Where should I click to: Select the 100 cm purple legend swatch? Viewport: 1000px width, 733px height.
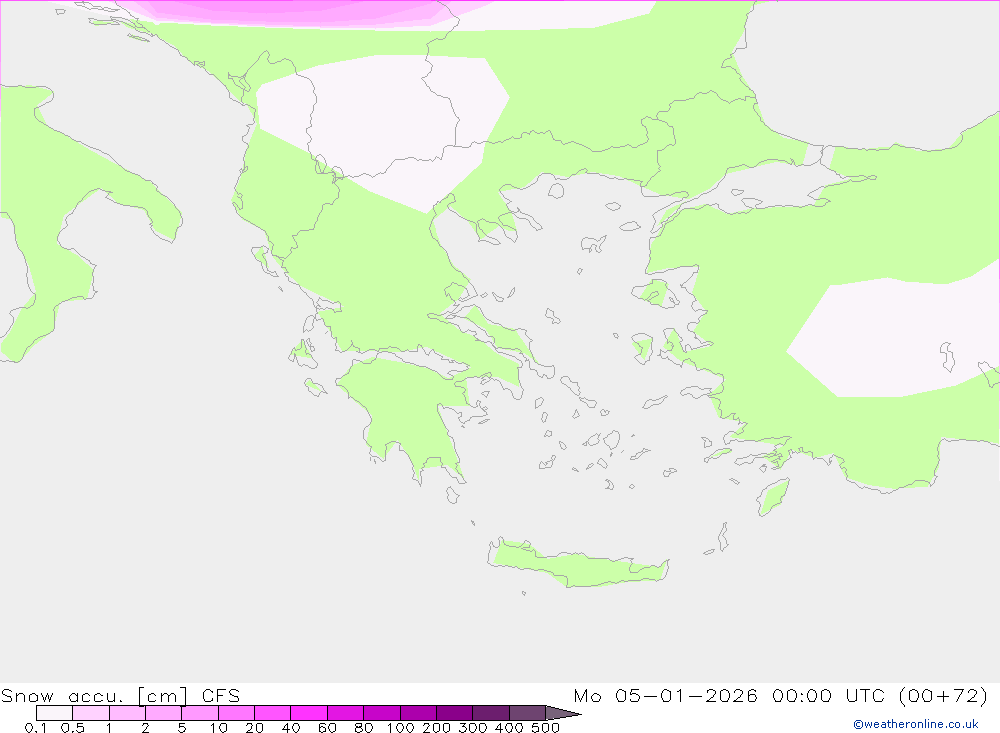point(418,713)
